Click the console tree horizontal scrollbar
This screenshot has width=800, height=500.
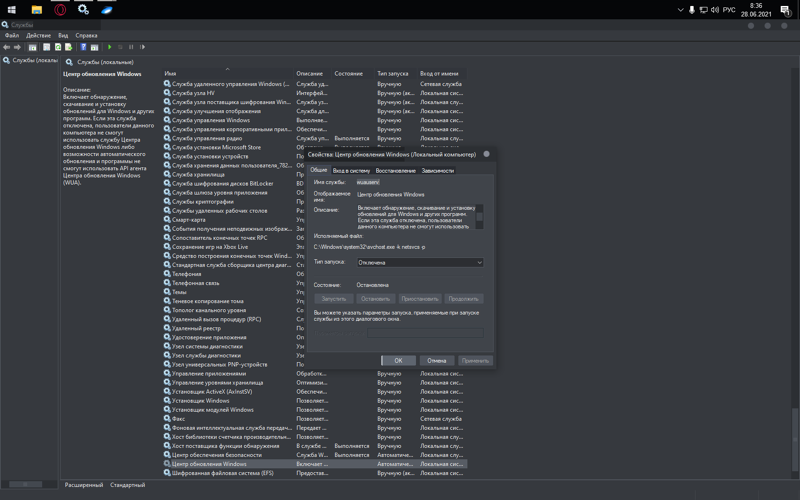pos(26,484)
